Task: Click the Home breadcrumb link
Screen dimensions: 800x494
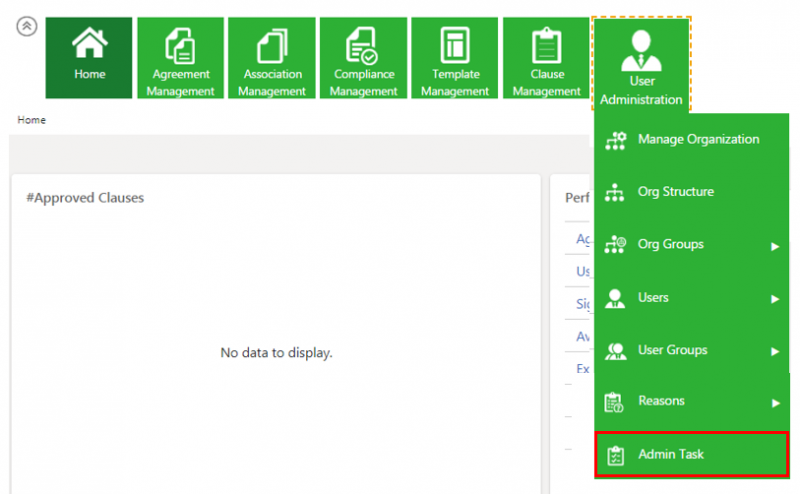Action: pyautogui.click(x=31, y=120)
